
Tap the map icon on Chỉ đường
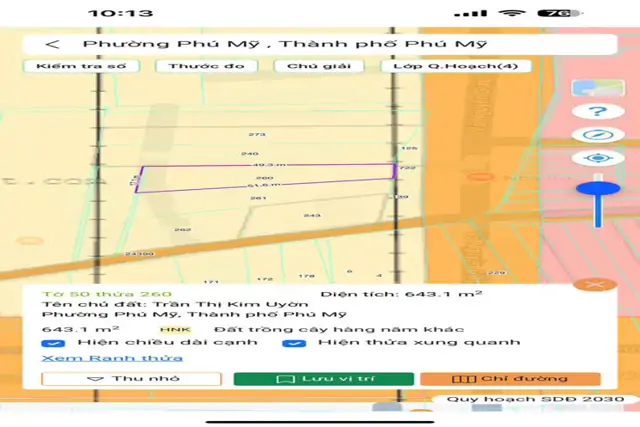[x=464, y=379]
